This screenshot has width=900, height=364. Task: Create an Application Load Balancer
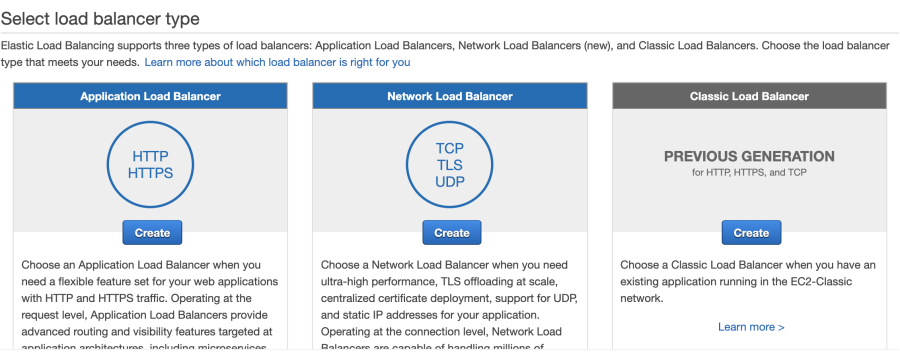tap(152, 233)
